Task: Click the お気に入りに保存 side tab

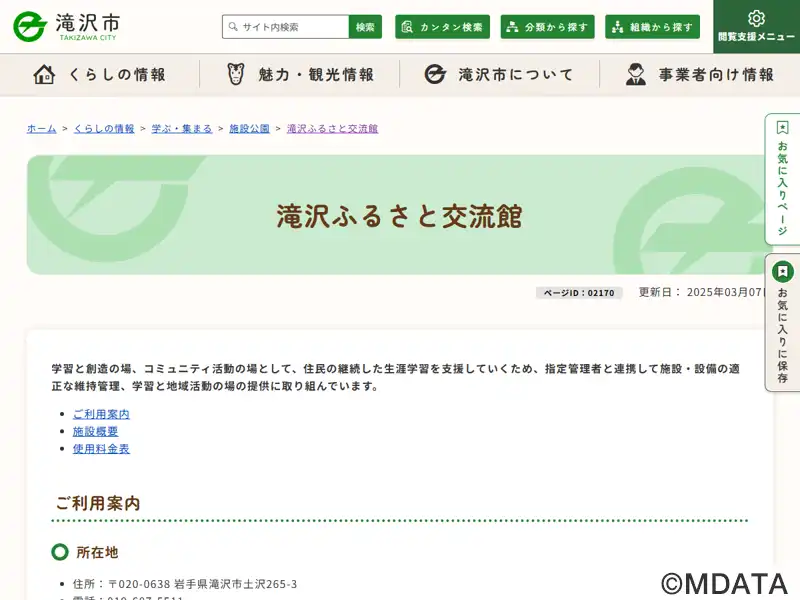Action: coord(782,322)
